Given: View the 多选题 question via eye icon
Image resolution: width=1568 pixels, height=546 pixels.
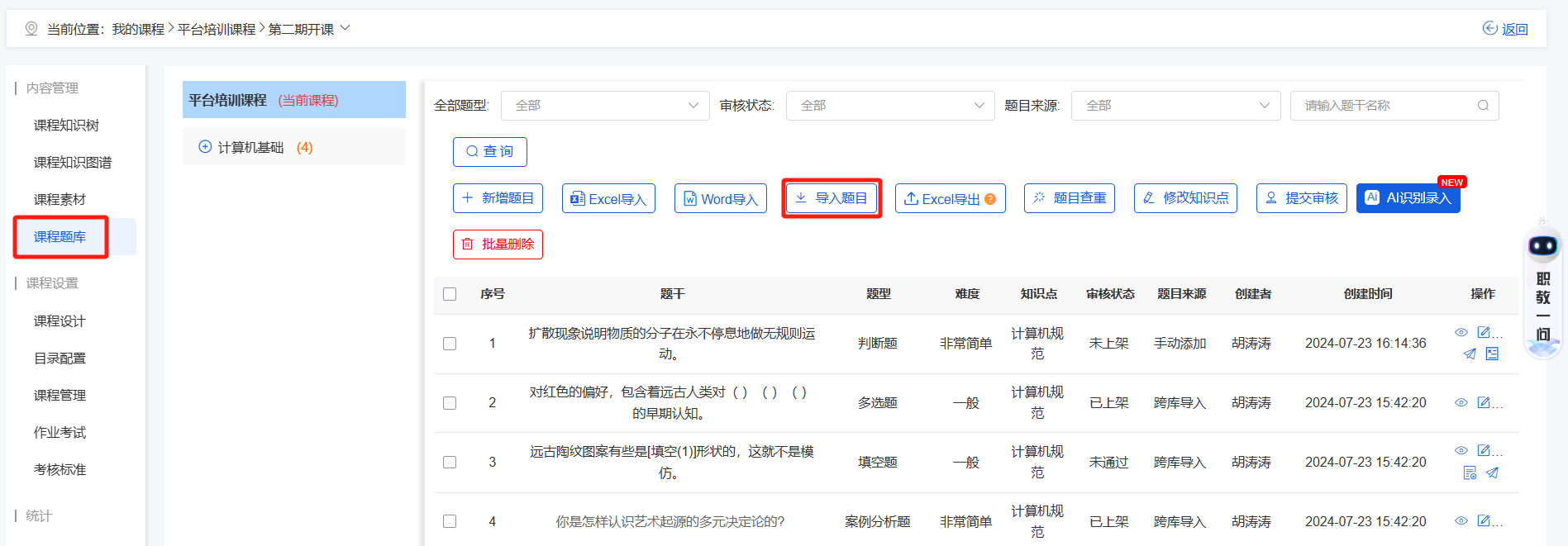Looking at the screenshot, I should click(x=1461, y=402).
